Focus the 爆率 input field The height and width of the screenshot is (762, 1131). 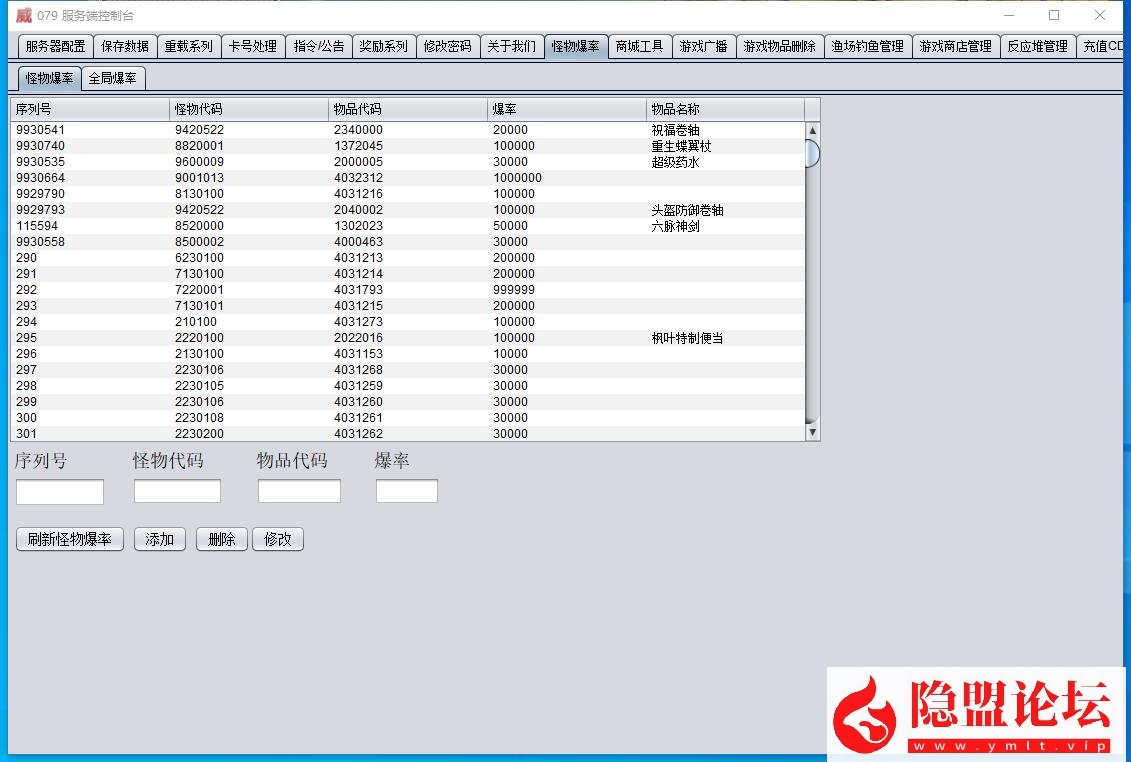click(x=406, y=492)
